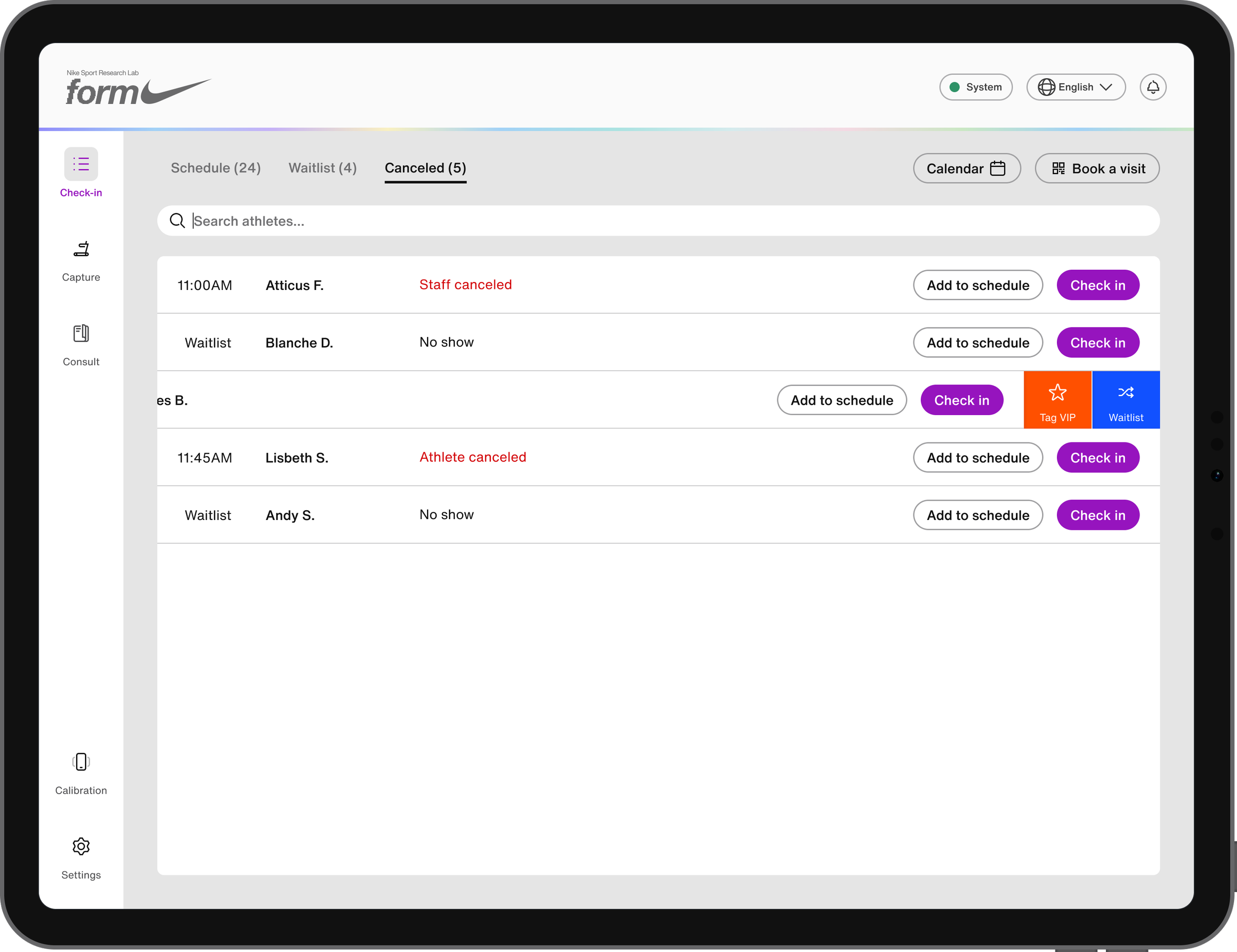This screenshot has width=1237, height=952.
Task: Add Lisbeth S. to schedule
Action: [978, 458]
